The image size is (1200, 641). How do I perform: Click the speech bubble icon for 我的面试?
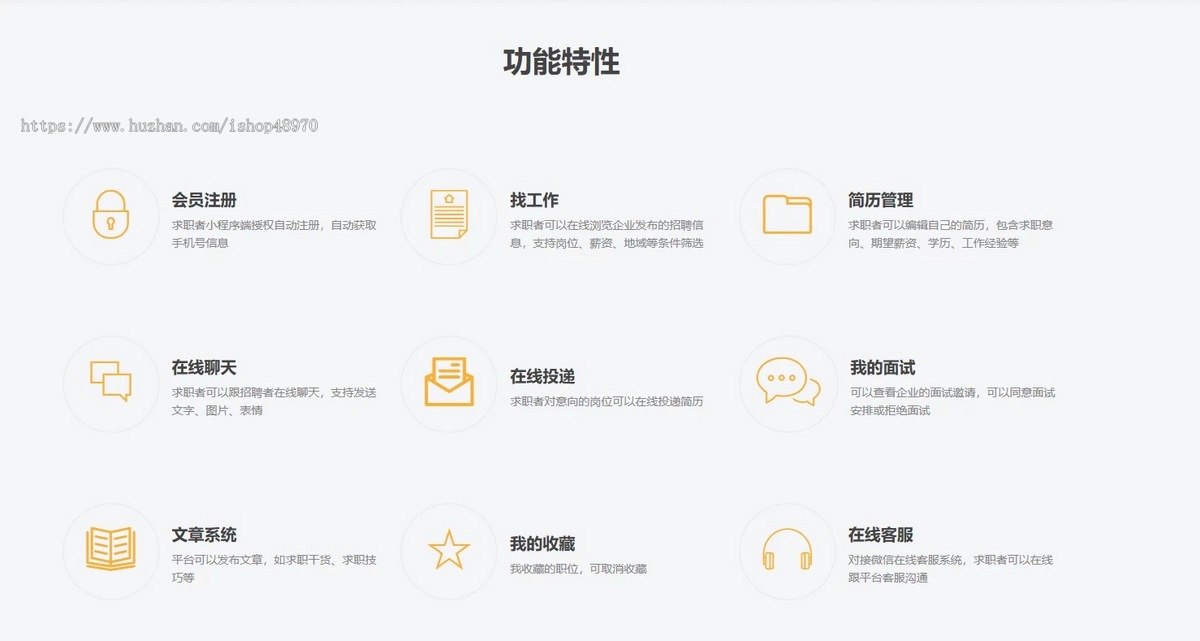(788, 382)
